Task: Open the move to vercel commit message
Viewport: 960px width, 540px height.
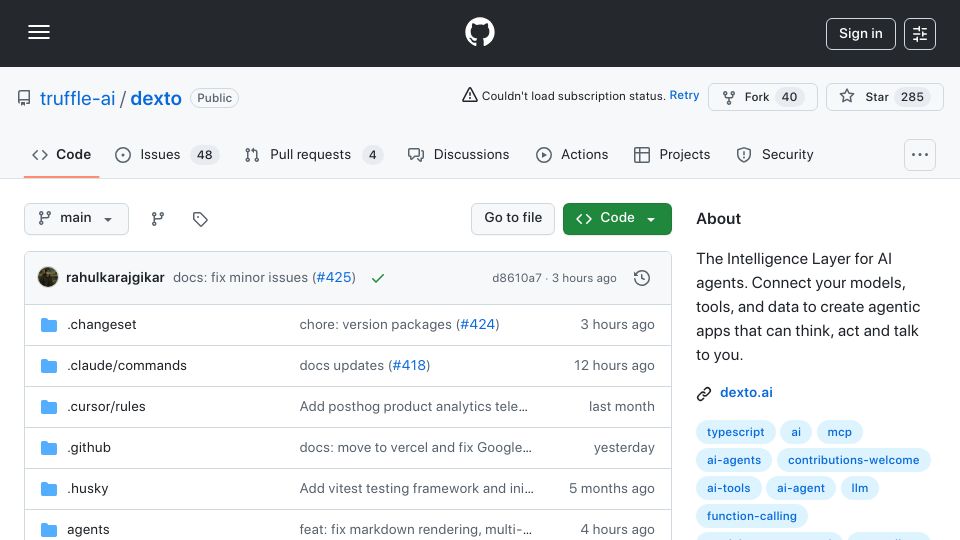Action: 416,448
